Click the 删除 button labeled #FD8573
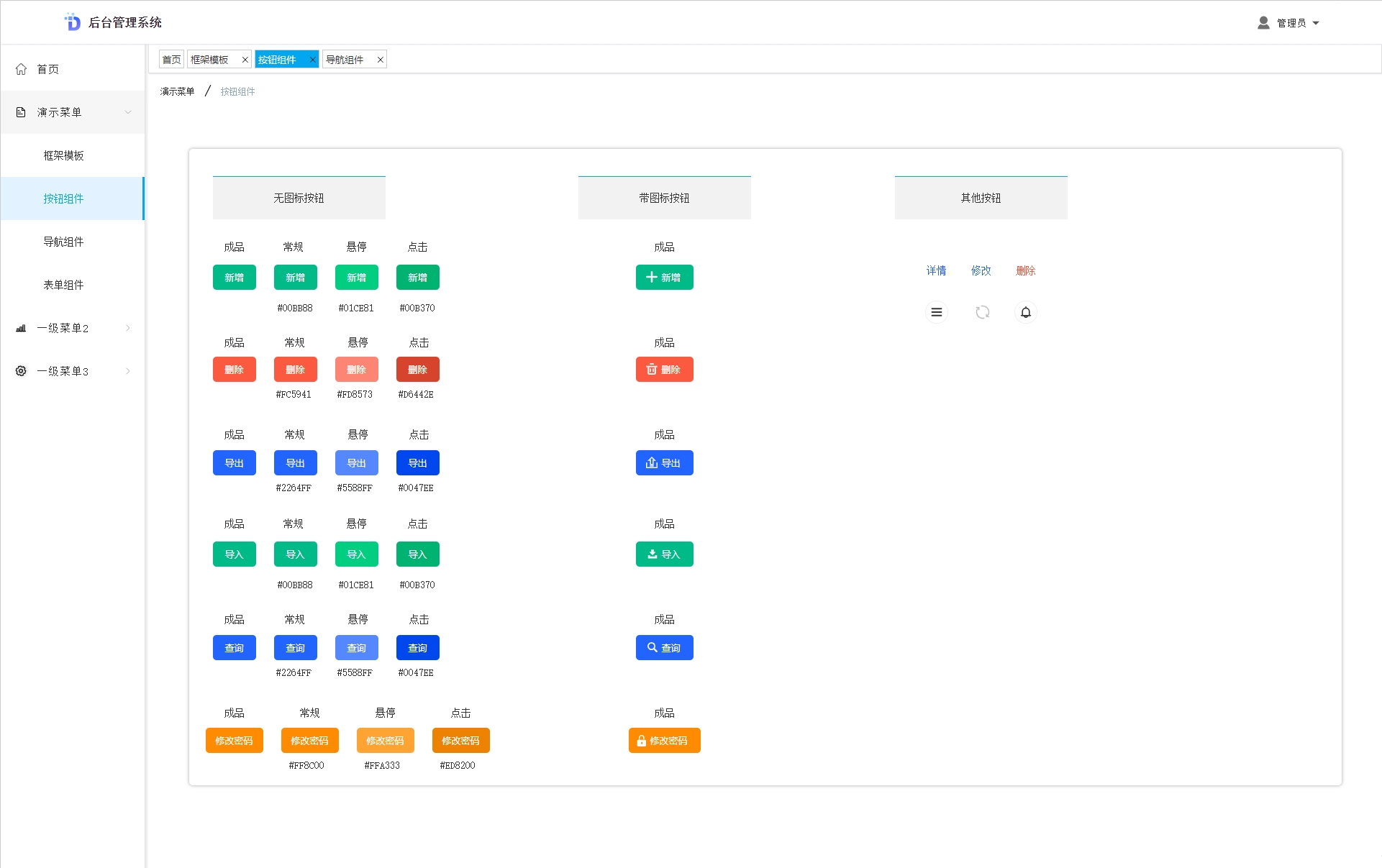The image size is (1382, 868). 357,370
